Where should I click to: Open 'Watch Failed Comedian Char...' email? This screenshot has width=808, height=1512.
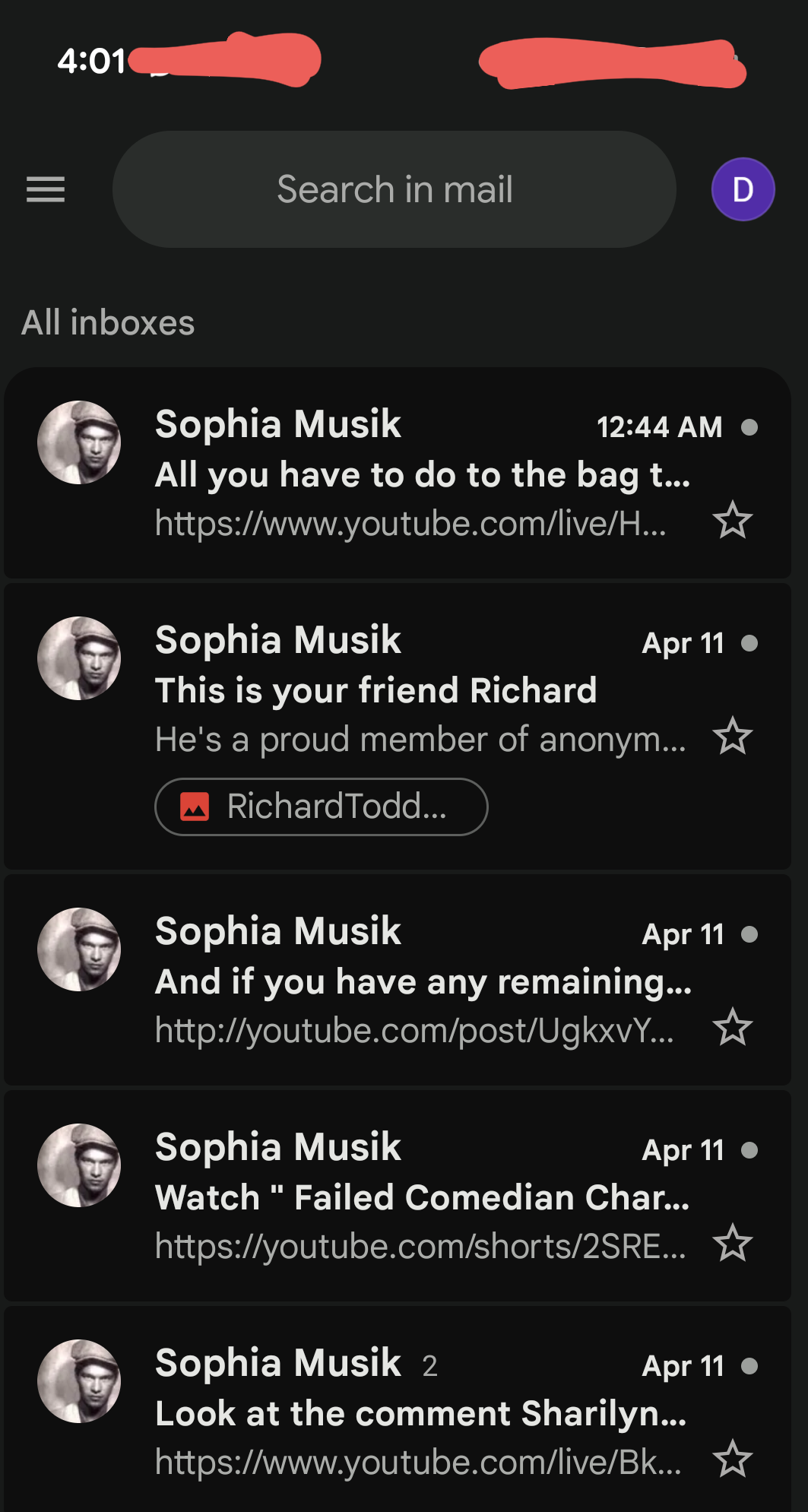(x=422, y=1198)
